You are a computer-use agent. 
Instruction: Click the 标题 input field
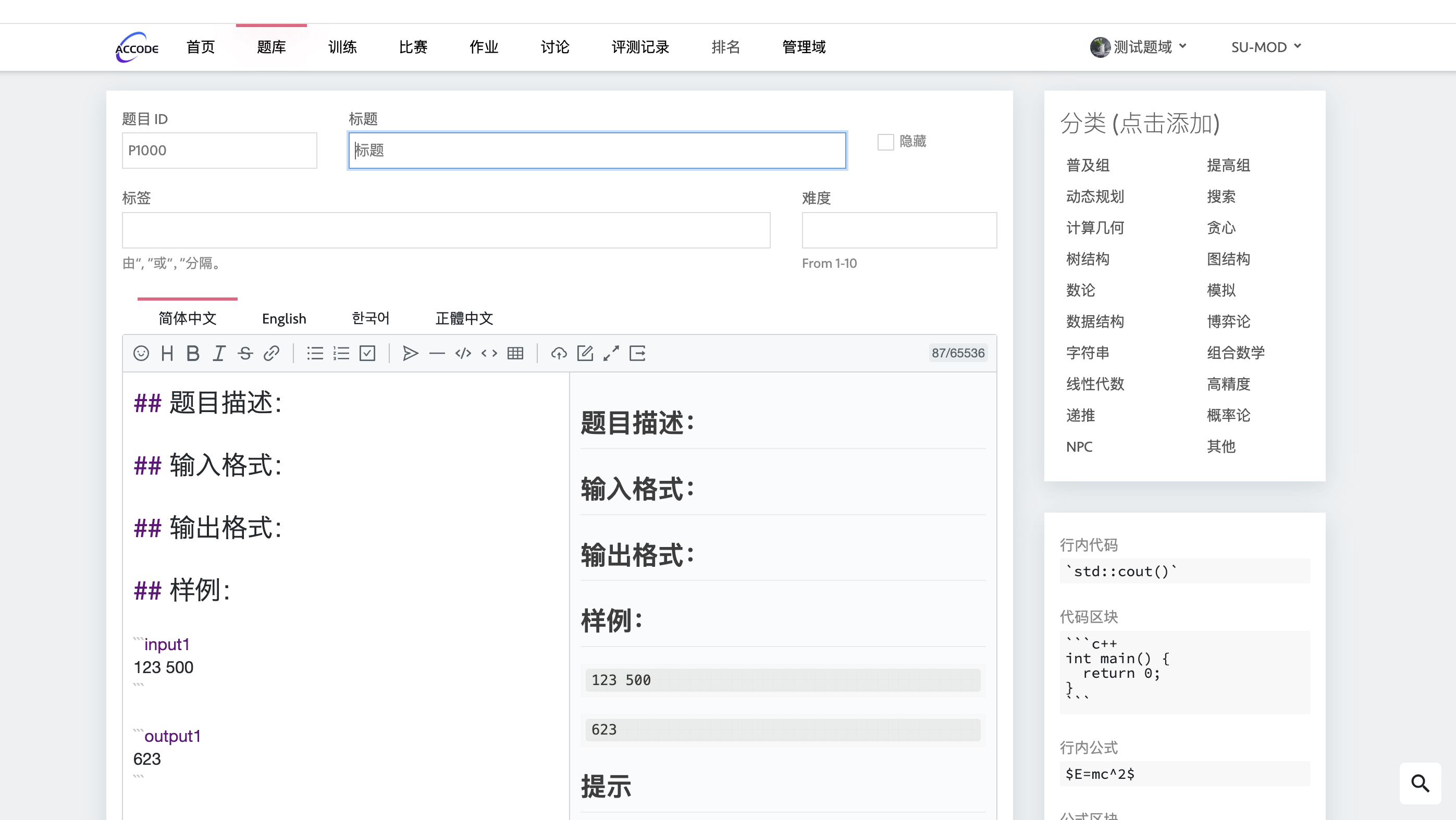(597, 151)
